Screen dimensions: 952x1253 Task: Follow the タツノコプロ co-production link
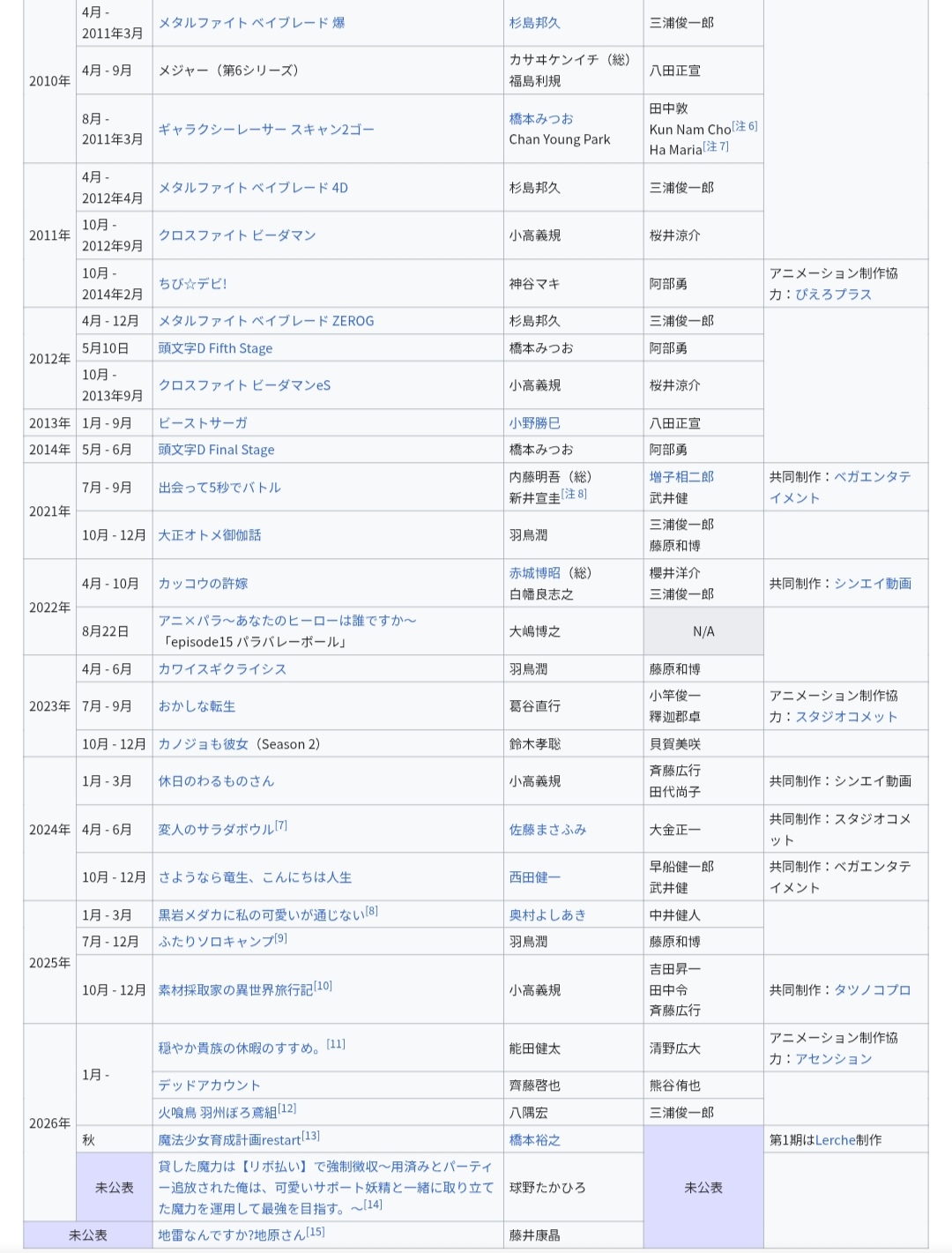click(x=873, y=989)
